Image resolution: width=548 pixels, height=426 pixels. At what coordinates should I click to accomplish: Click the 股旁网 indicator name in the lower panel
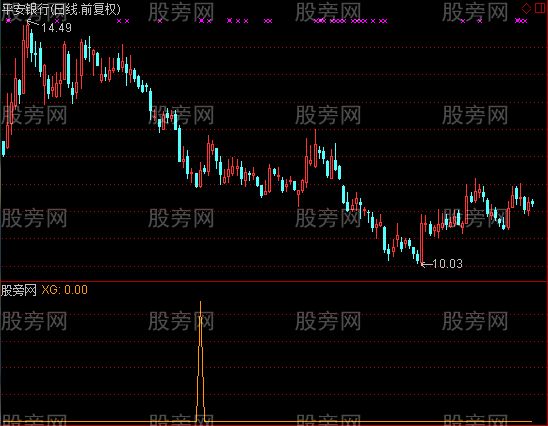pos(19,290)
